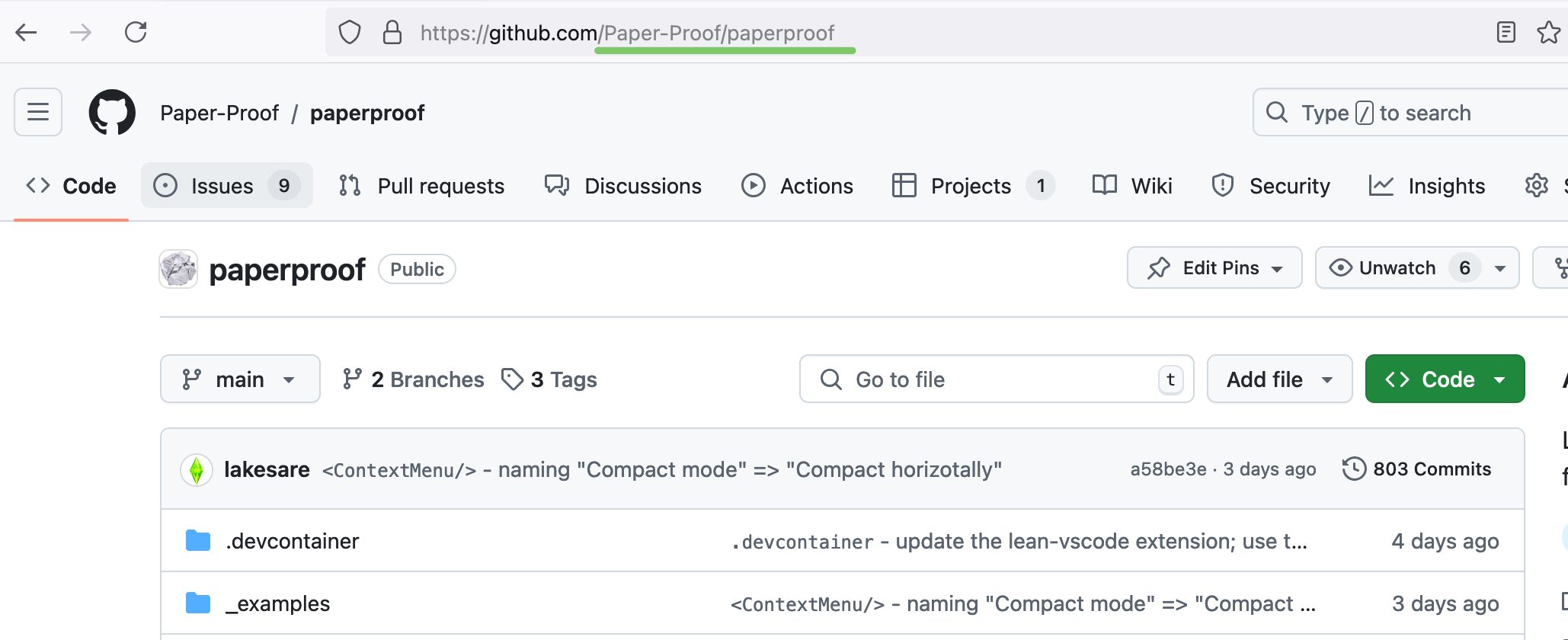Go to the Security tab
Screen dimensions: 1568x640
coord(1271,186)
